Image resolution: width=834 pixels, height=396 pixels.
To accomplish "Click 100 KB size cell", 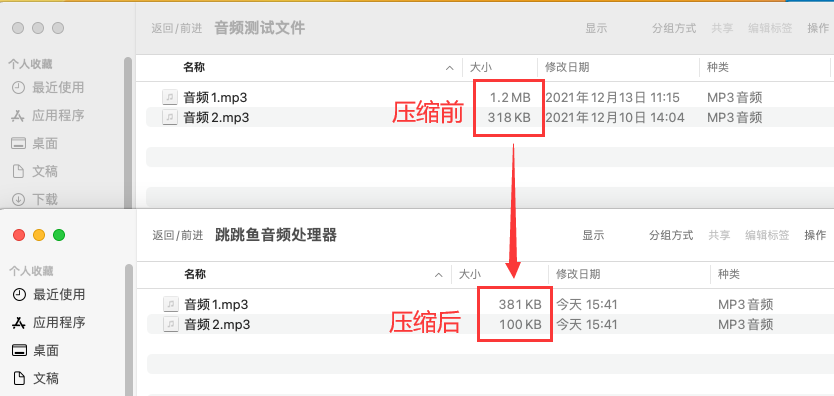I will (520, 324).
